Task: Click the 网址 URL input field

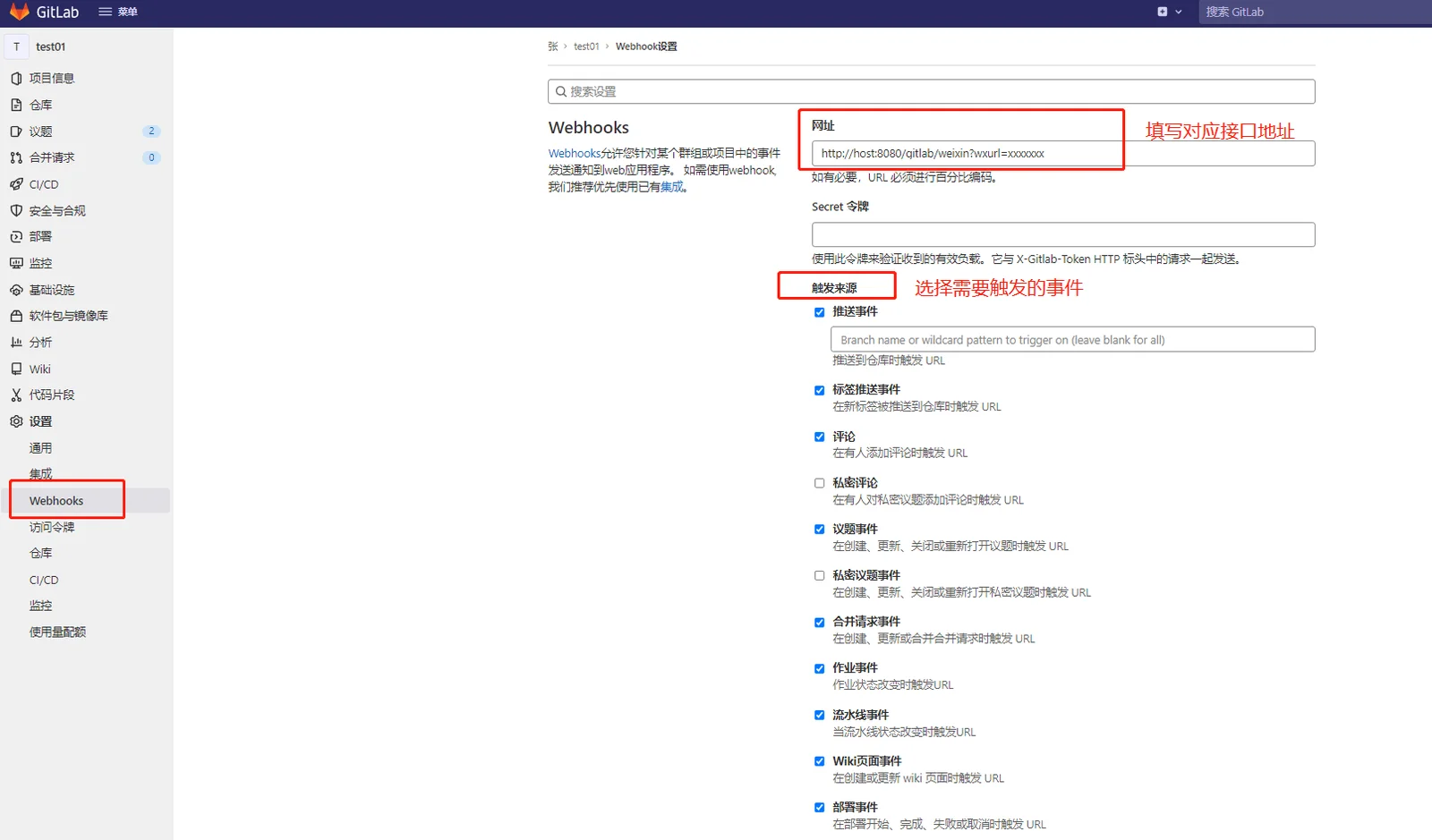Action: [1063, 154]
